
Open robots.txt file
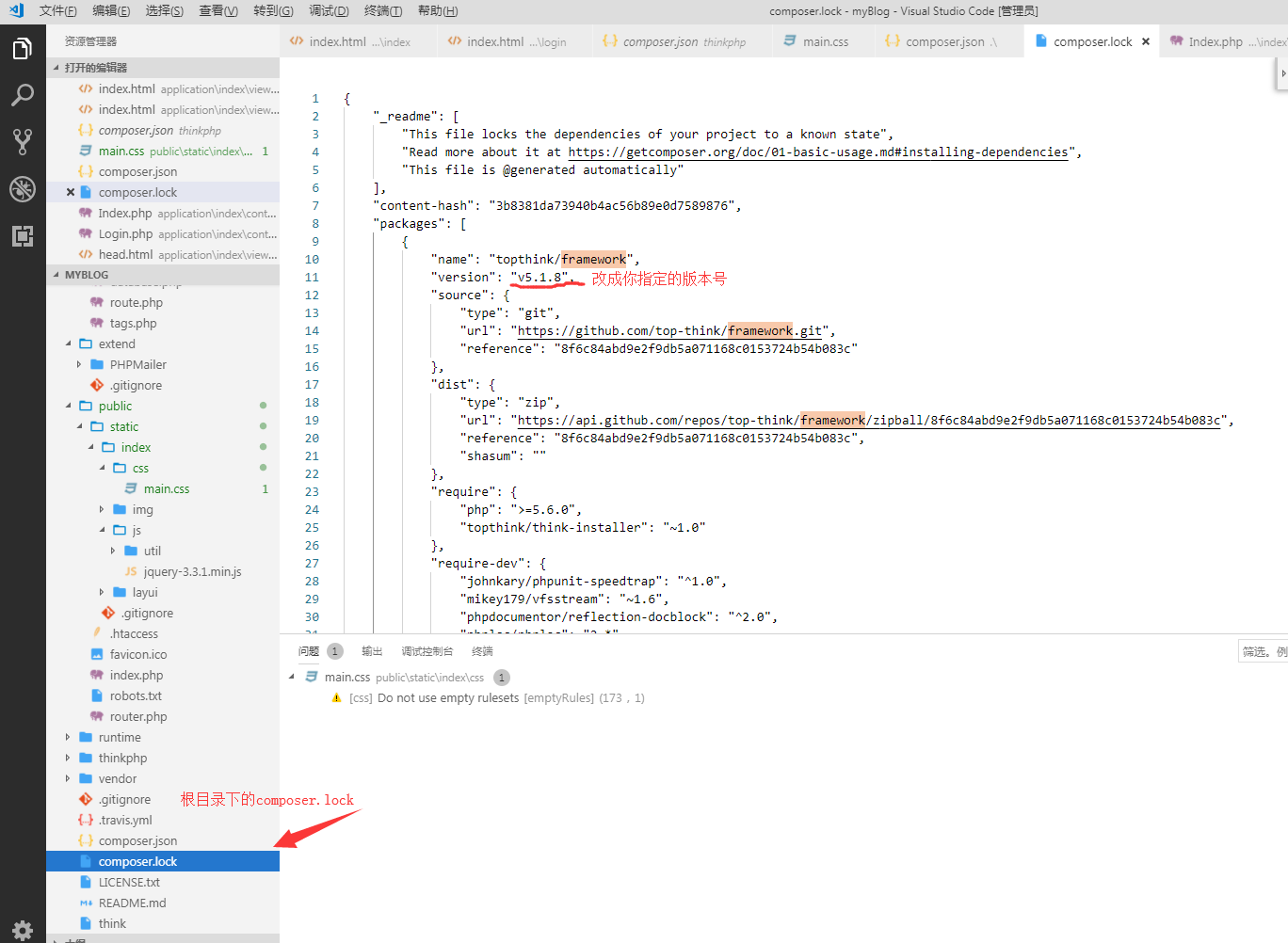pyautogui.click(x=163, y=695)
